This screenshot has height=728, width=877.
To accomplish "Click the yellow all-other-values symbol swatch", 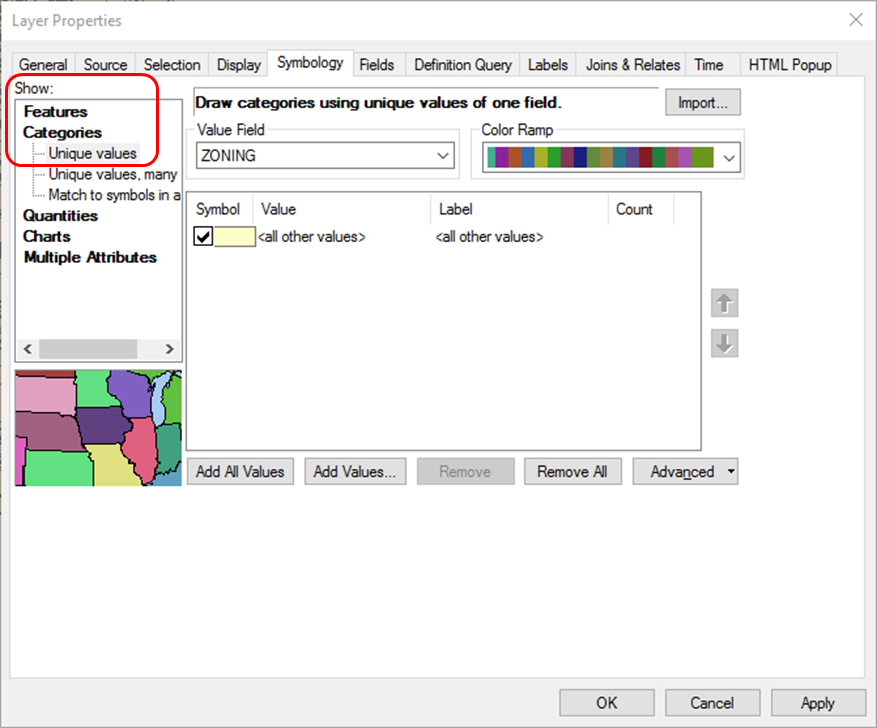I will tap(235, 237).
